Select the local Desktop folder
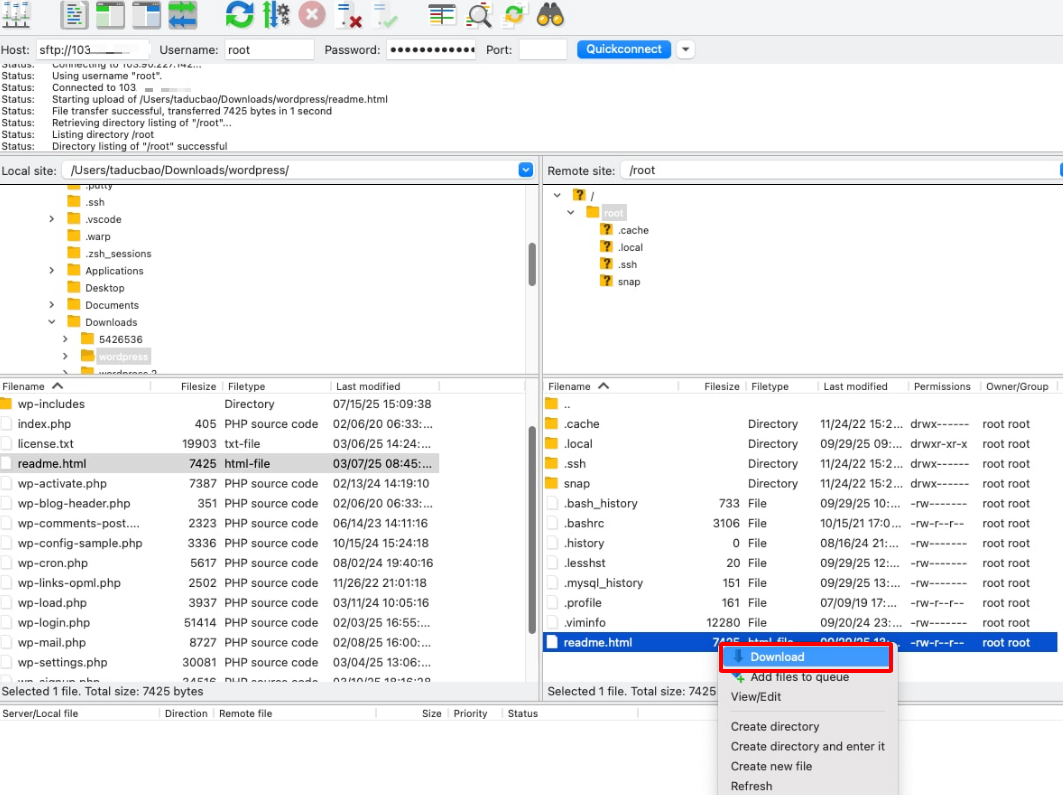 point(96,288)
